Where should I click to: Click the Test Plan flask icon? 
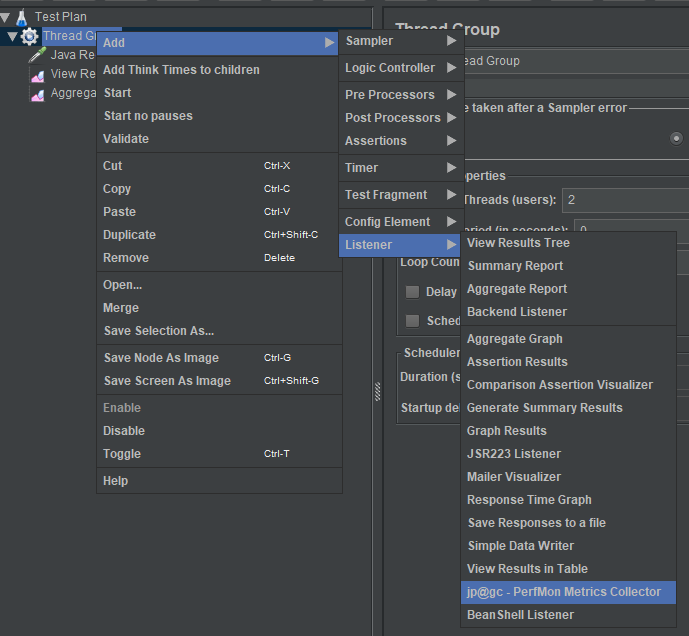point(23,16)
